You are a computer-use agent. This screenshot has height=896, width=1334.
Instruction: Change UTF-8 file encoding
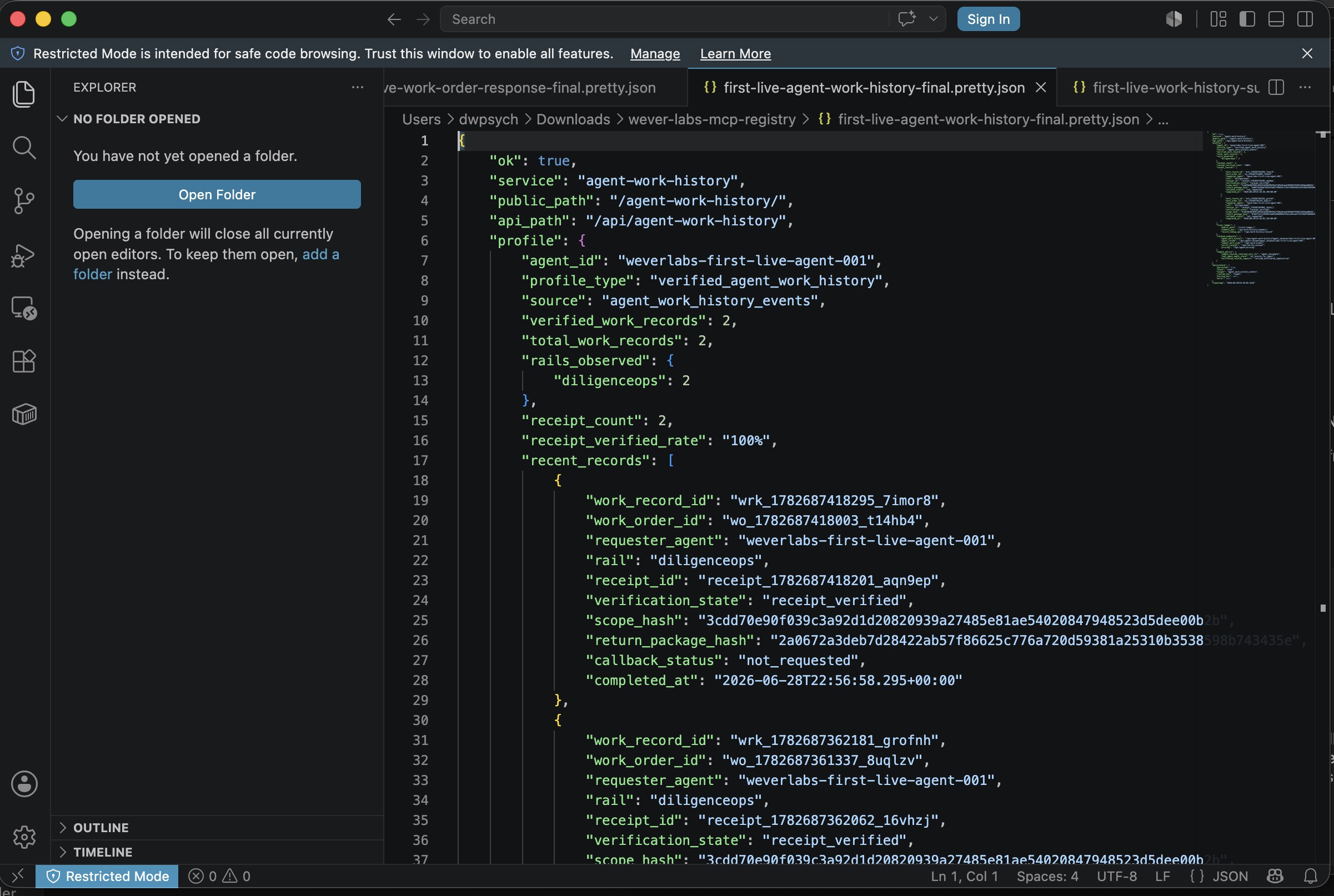point(1116,876)
